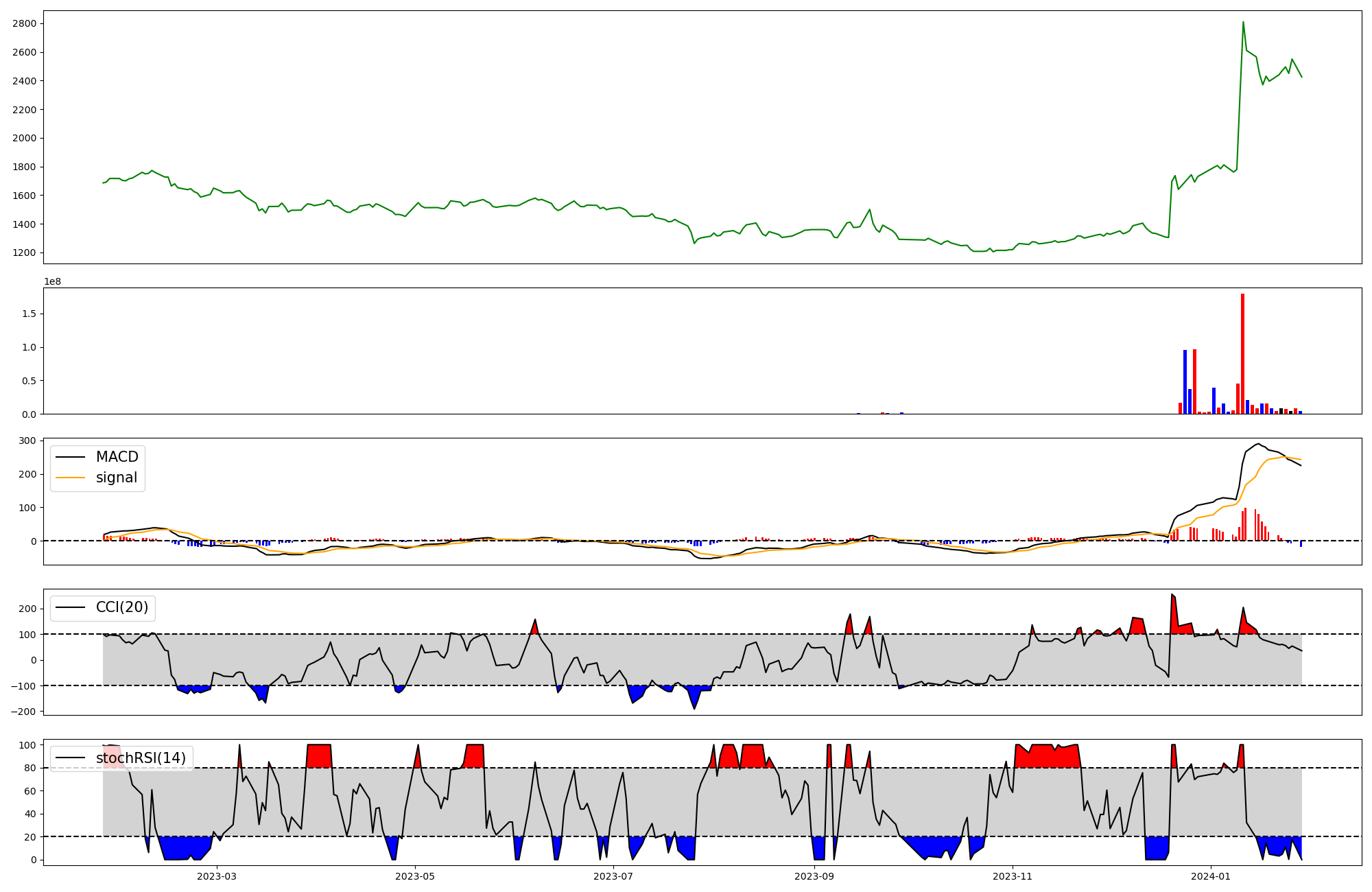
Task: Click the 2800 price axis label
Action: 25,24
